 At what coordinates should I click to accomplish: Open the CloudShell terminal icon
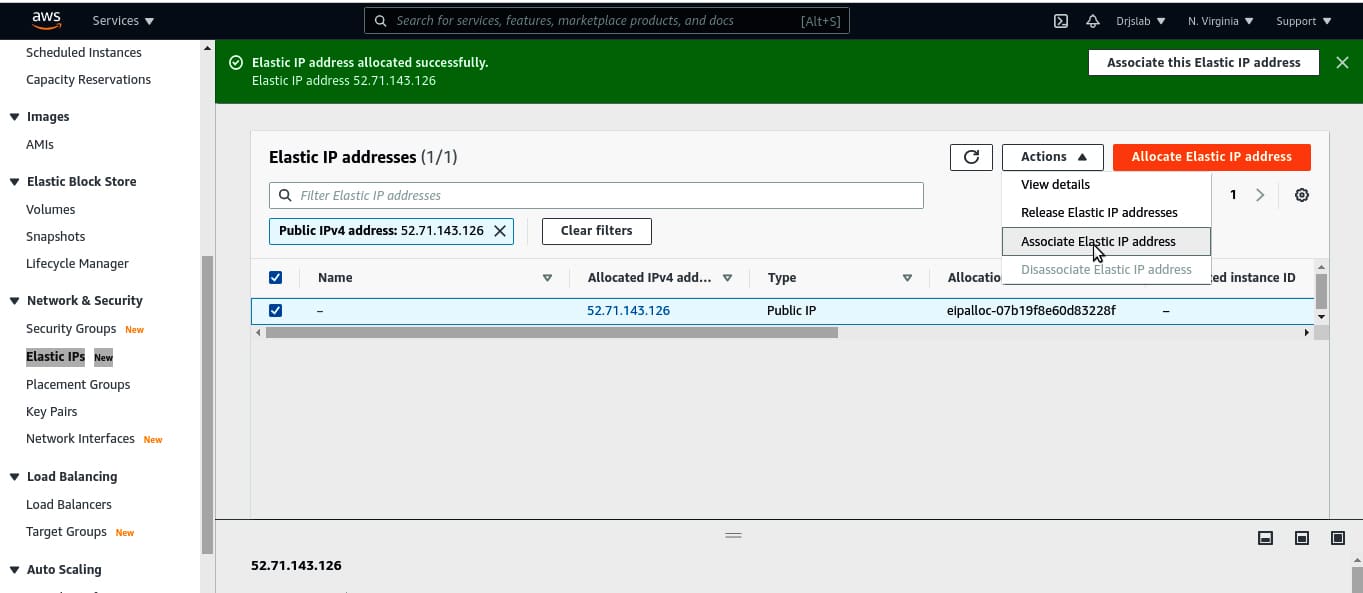(1061, 21)
